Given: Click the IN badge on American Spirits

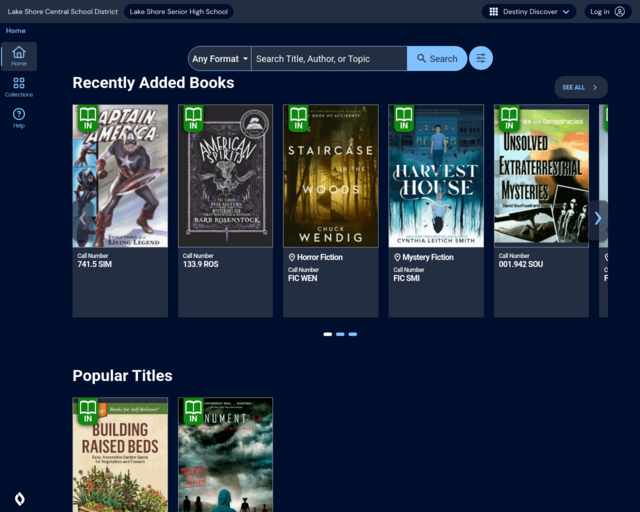Looking at the screenshot, I should [193, 118].
